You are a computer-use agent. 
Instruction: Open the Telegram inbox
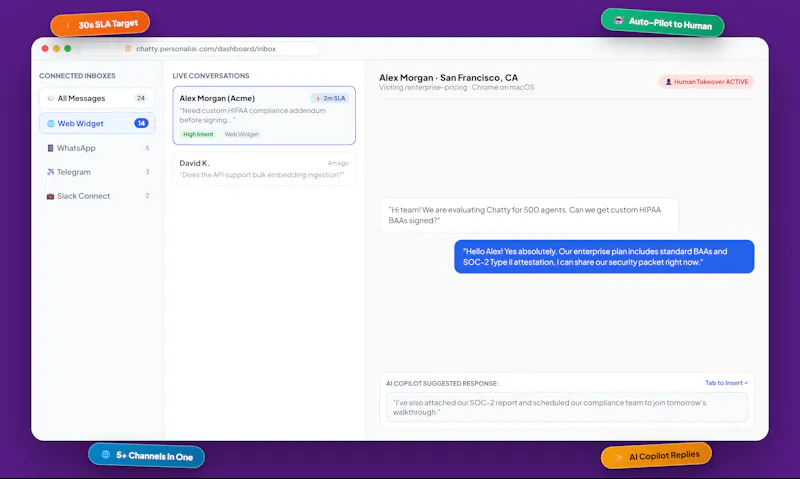point(97,172)
